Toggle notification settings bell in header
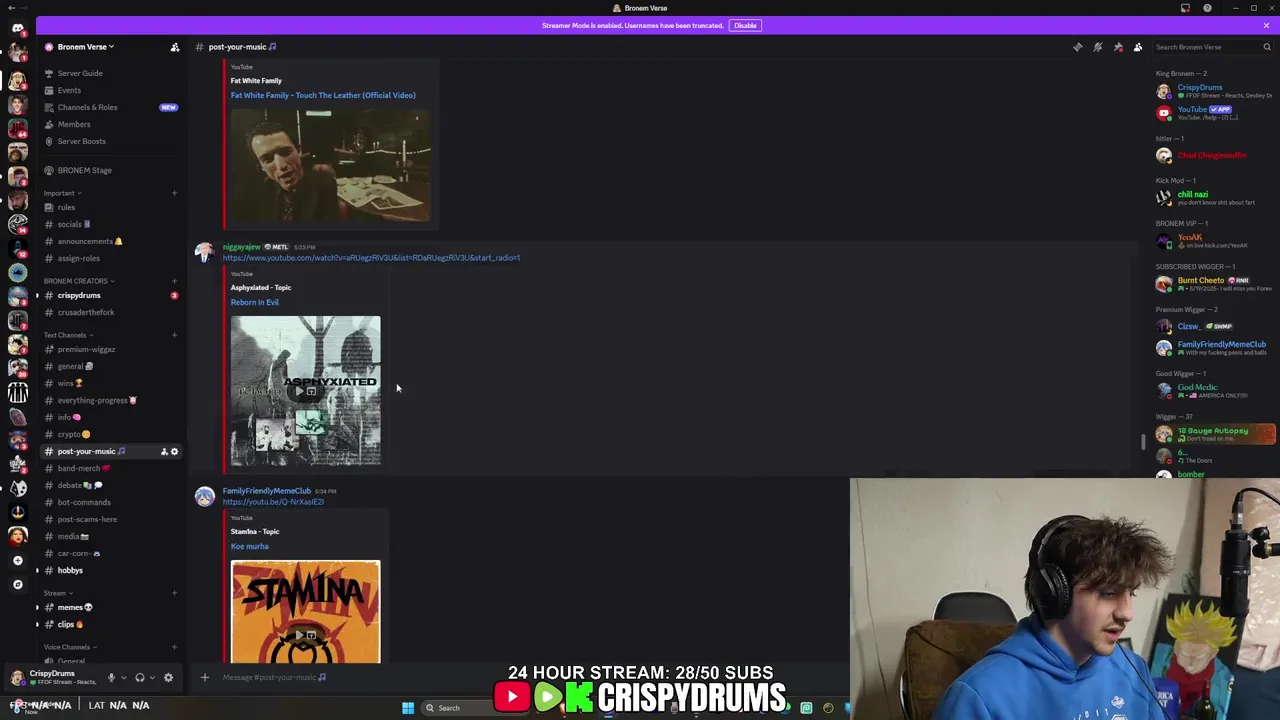Viewport: 1280px width, 720px height. [x=1097, y=47]
